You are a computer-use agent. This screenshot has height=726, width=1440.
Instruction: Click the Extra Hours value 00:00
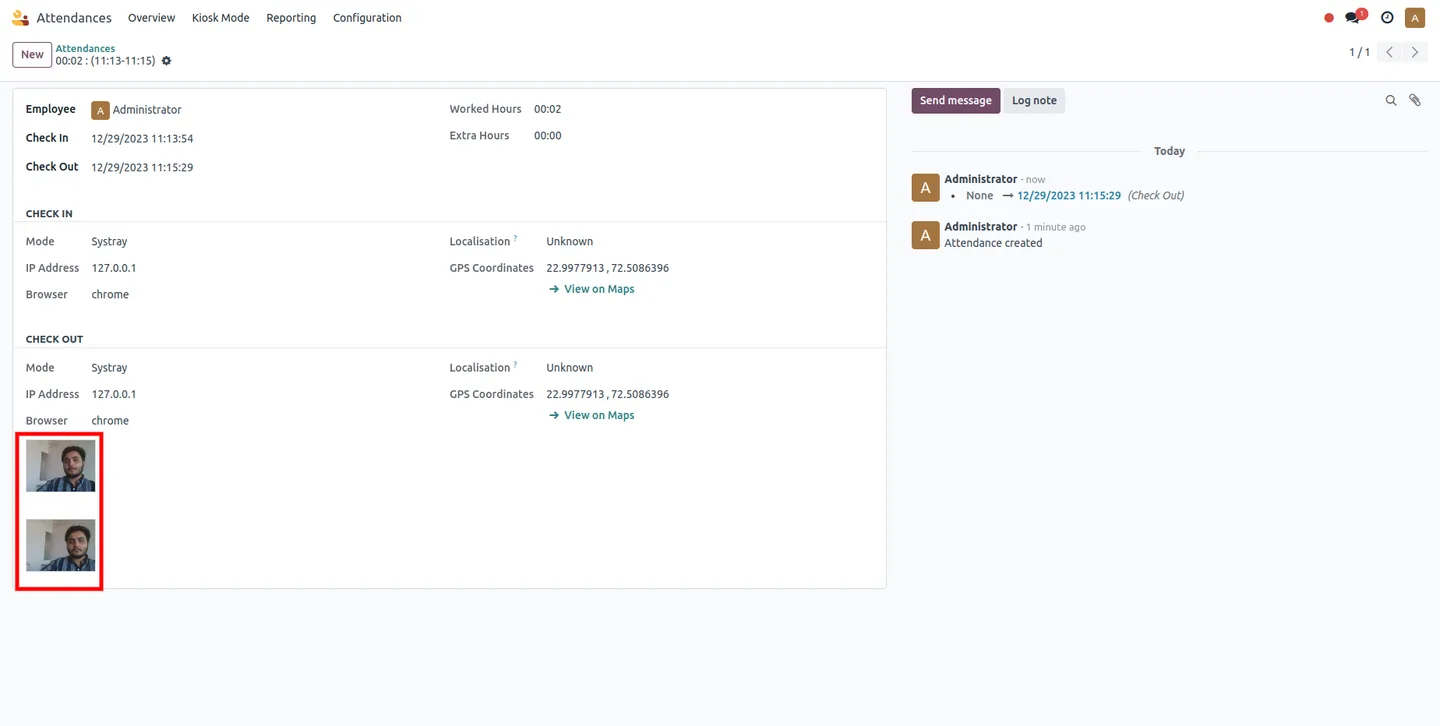[547, 136]
